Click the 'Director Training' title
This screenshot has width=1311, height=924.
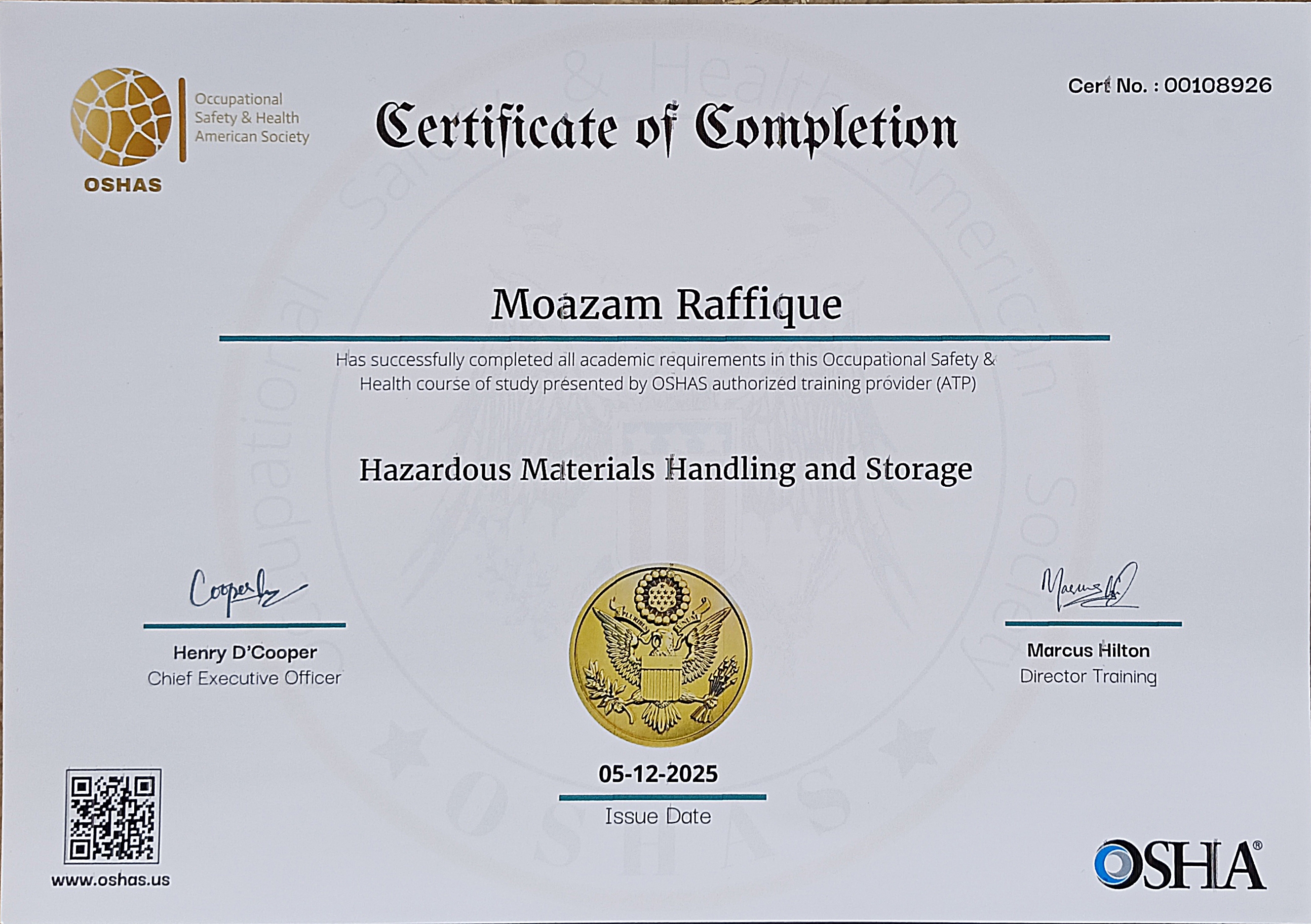(x=1088, y=676)
